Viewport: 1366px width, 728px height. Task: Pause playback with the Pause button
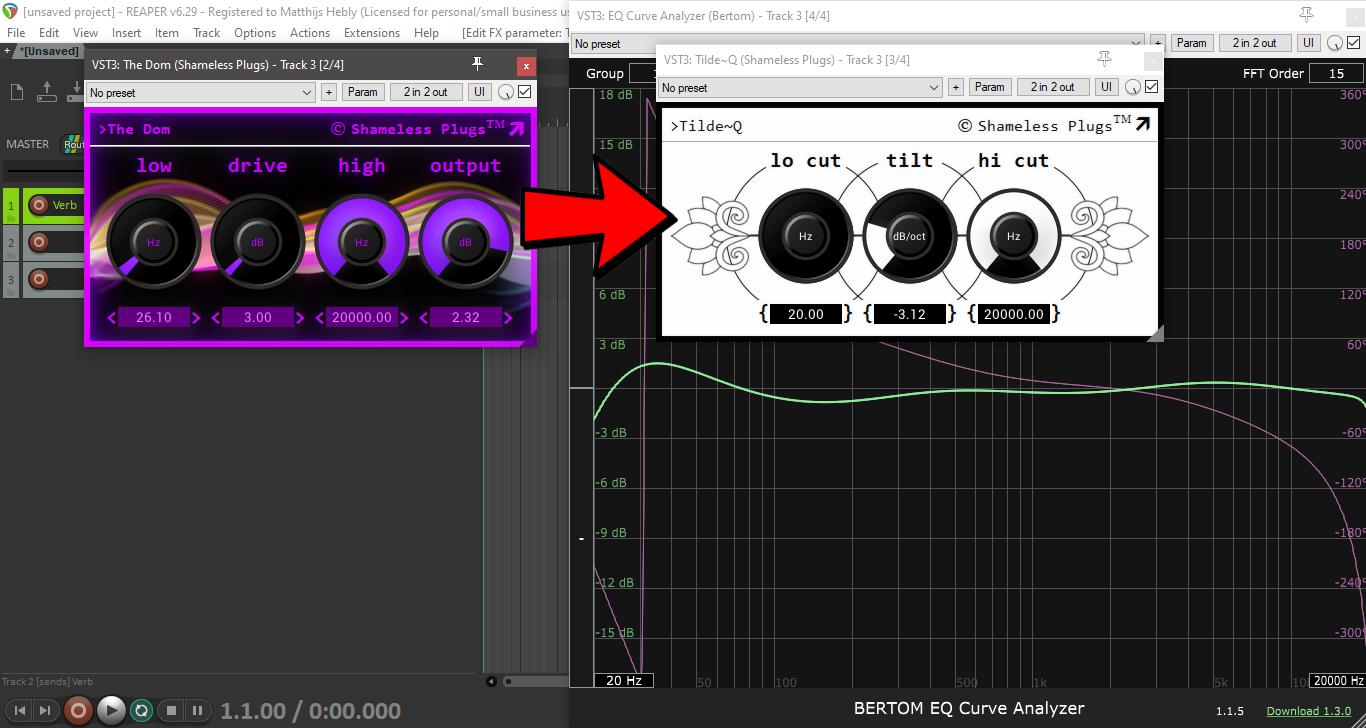tap(197, 710)
